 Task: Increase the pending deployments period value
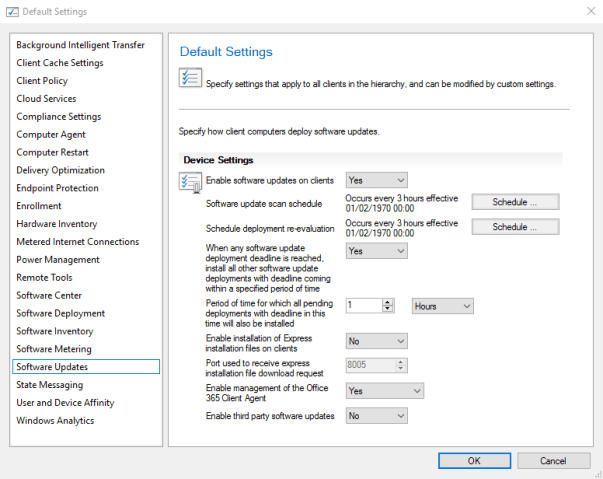click(388, 302)
